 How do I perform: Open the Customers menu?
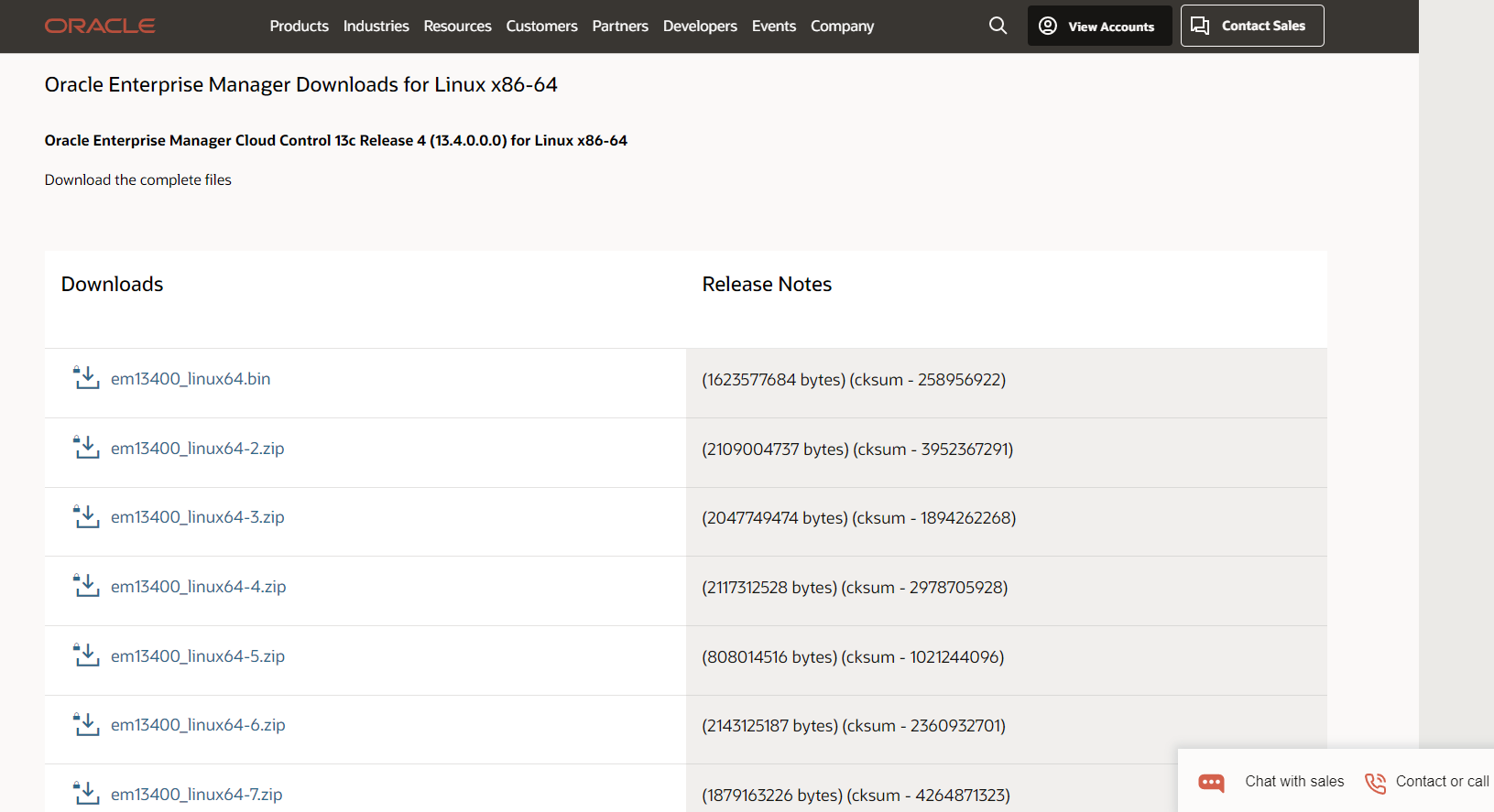coord(541,26)
